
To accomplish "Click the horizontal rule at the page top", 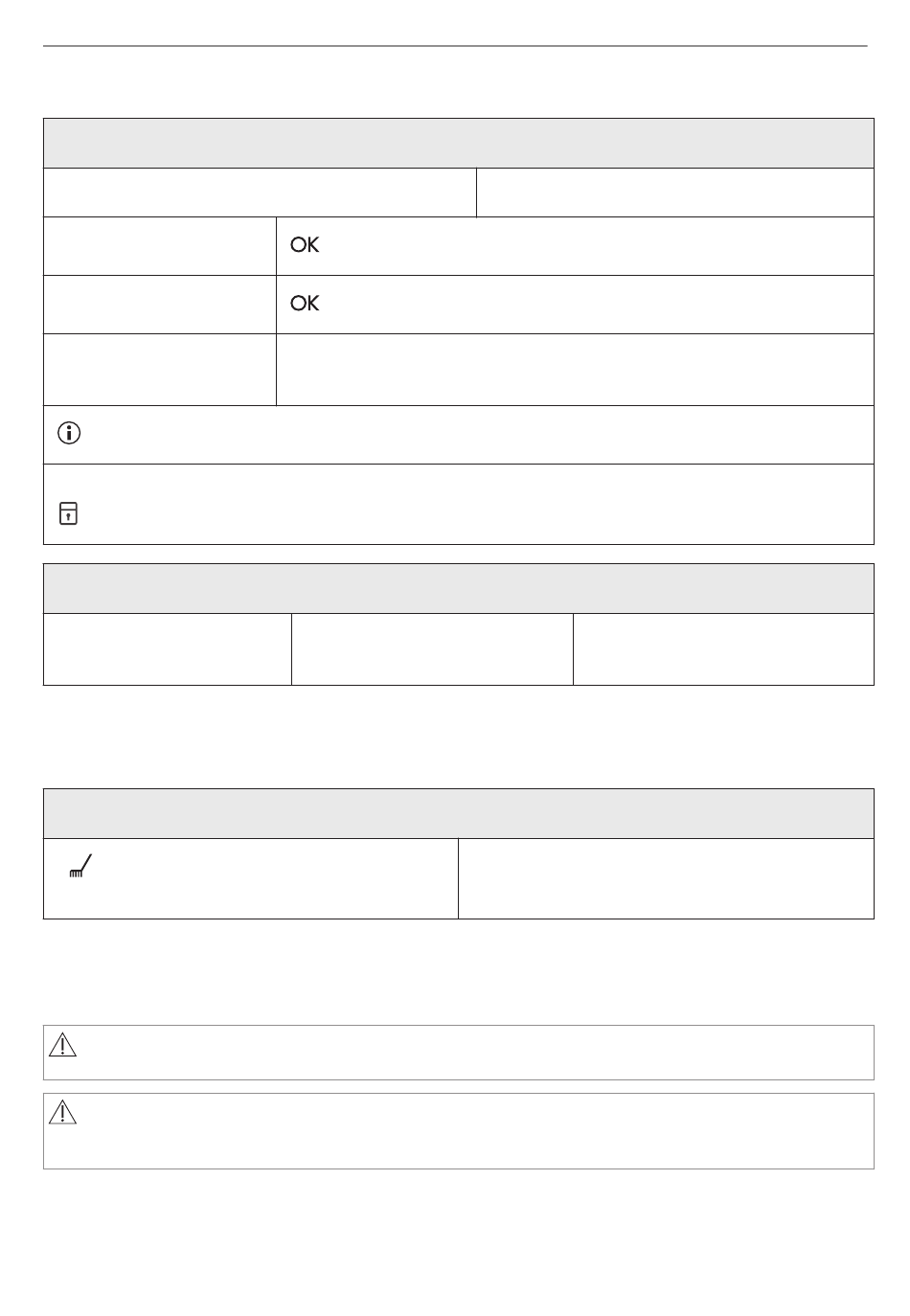I will coord(455,46).
